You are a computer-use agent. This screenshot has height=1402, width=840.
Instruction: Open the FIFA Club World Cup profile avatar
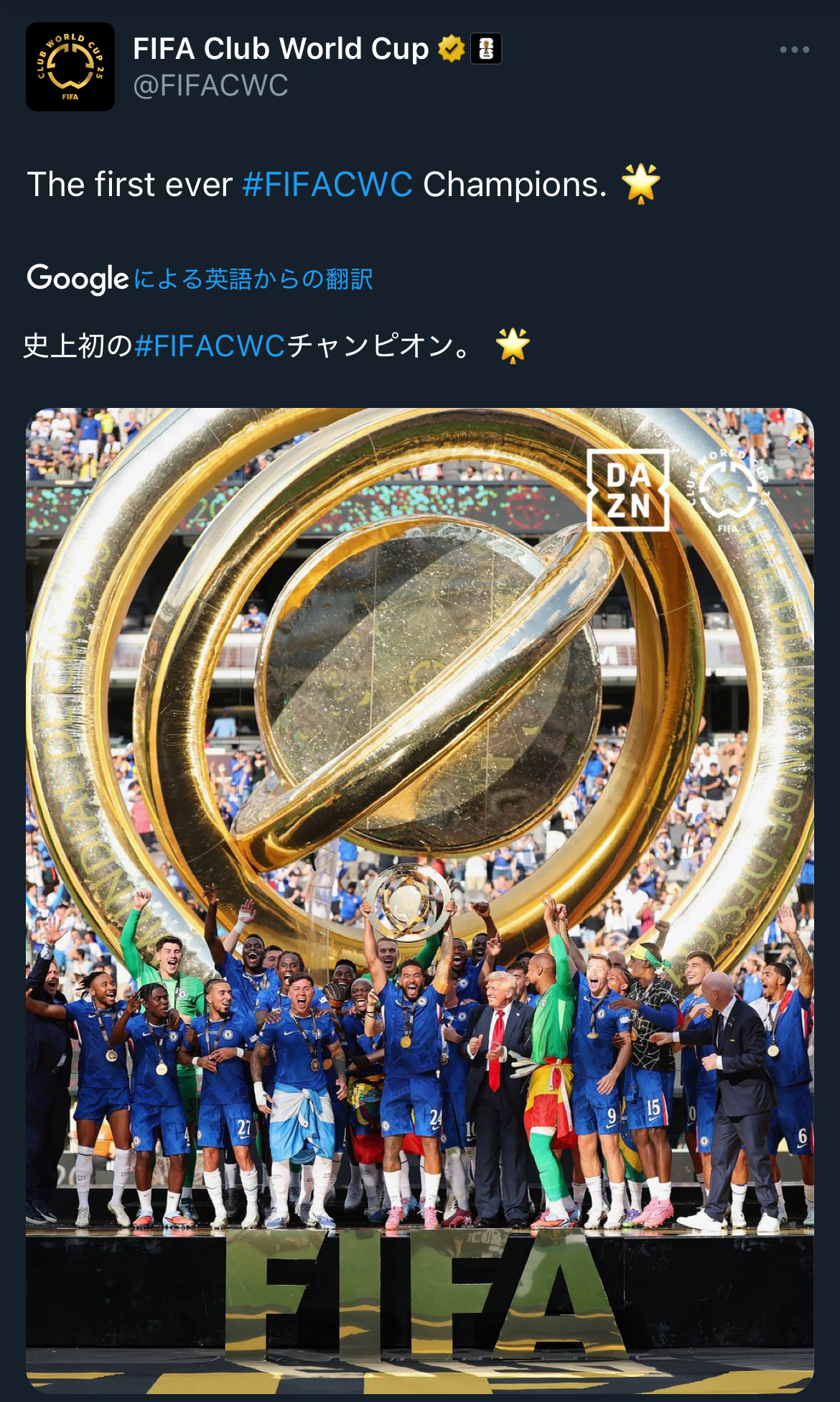click(x=70, y=67)
